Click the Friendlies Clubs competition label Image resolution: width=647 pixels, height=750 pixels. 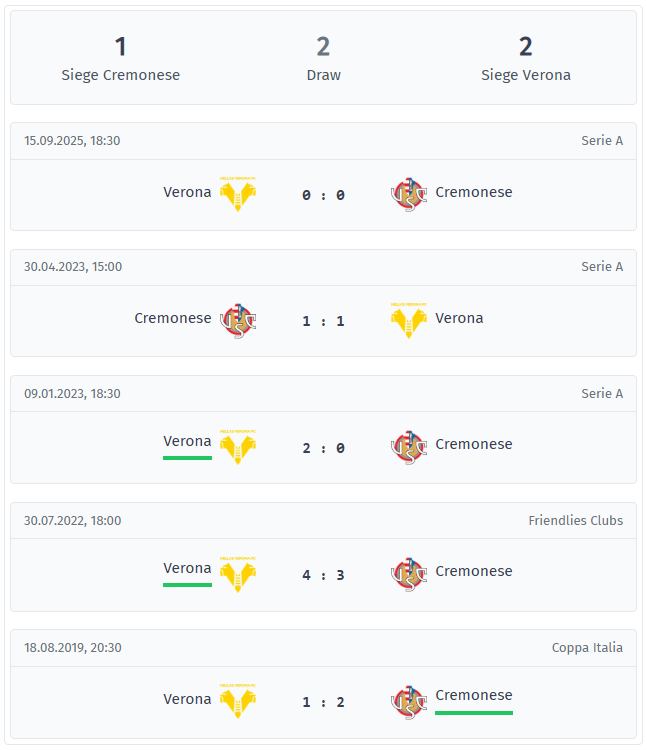pyautogui.click(x=575, y=521)
